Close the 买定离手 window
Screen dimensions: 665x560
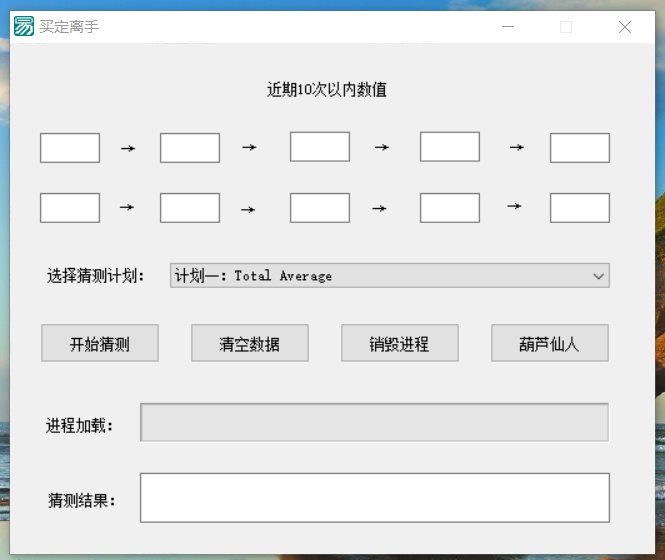pyautogui.click(x=625, y=27)
